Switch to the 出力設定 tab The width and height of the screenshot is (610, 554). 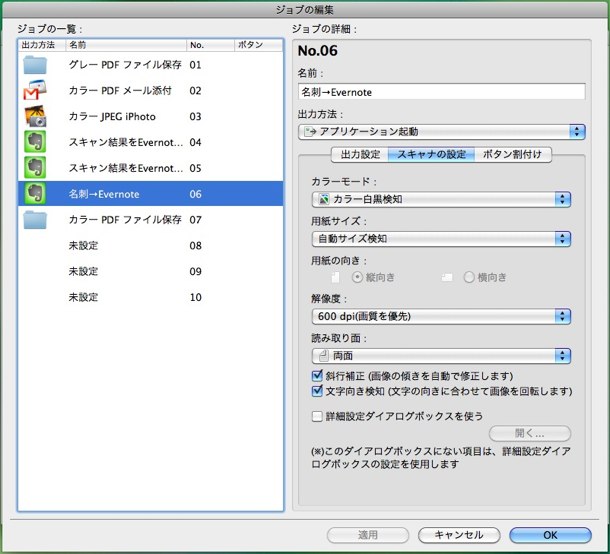pyautogui.click(x=360, y=154)
